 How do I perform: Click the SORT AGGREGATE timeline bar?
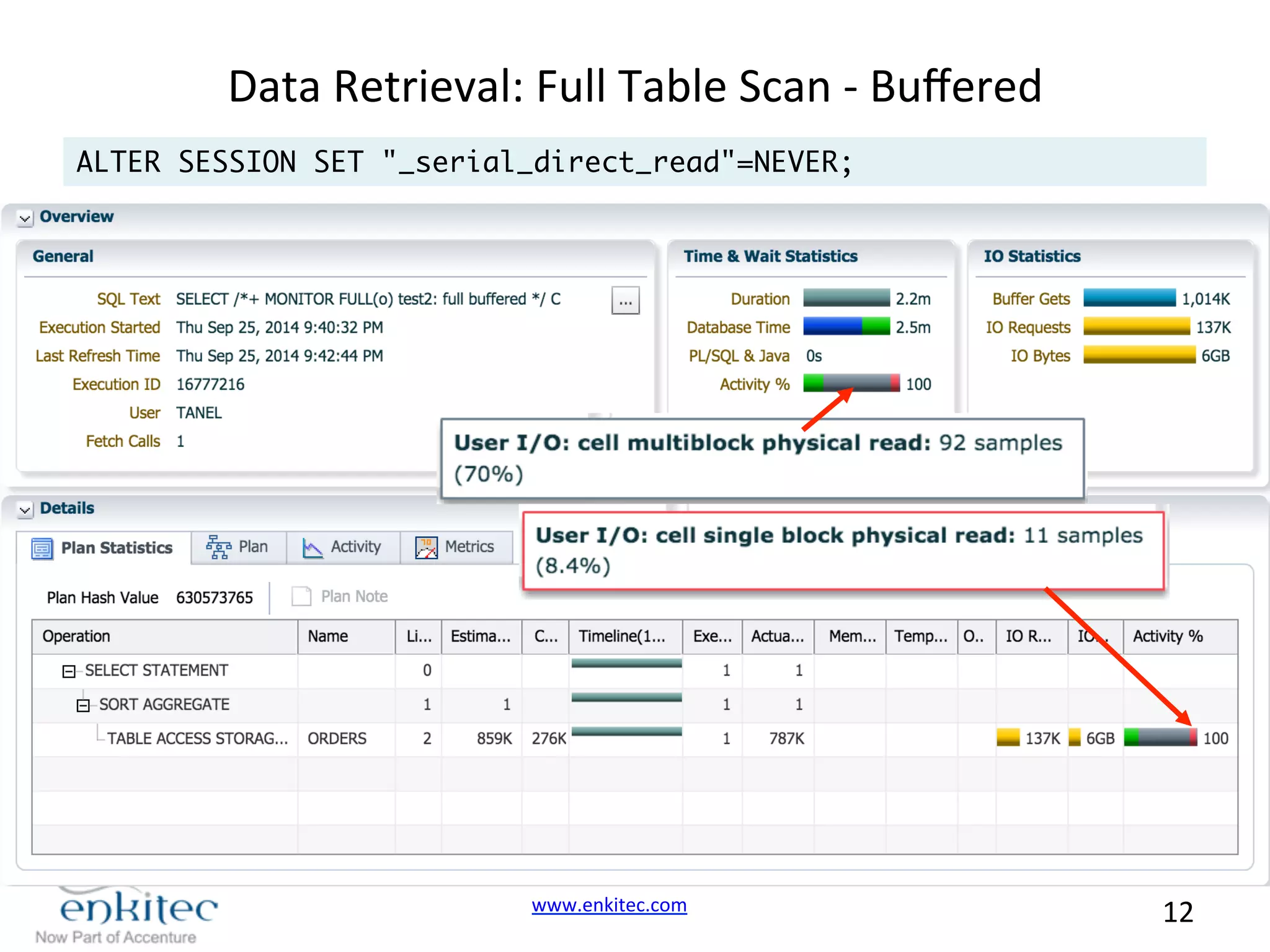tap(626, 698)
